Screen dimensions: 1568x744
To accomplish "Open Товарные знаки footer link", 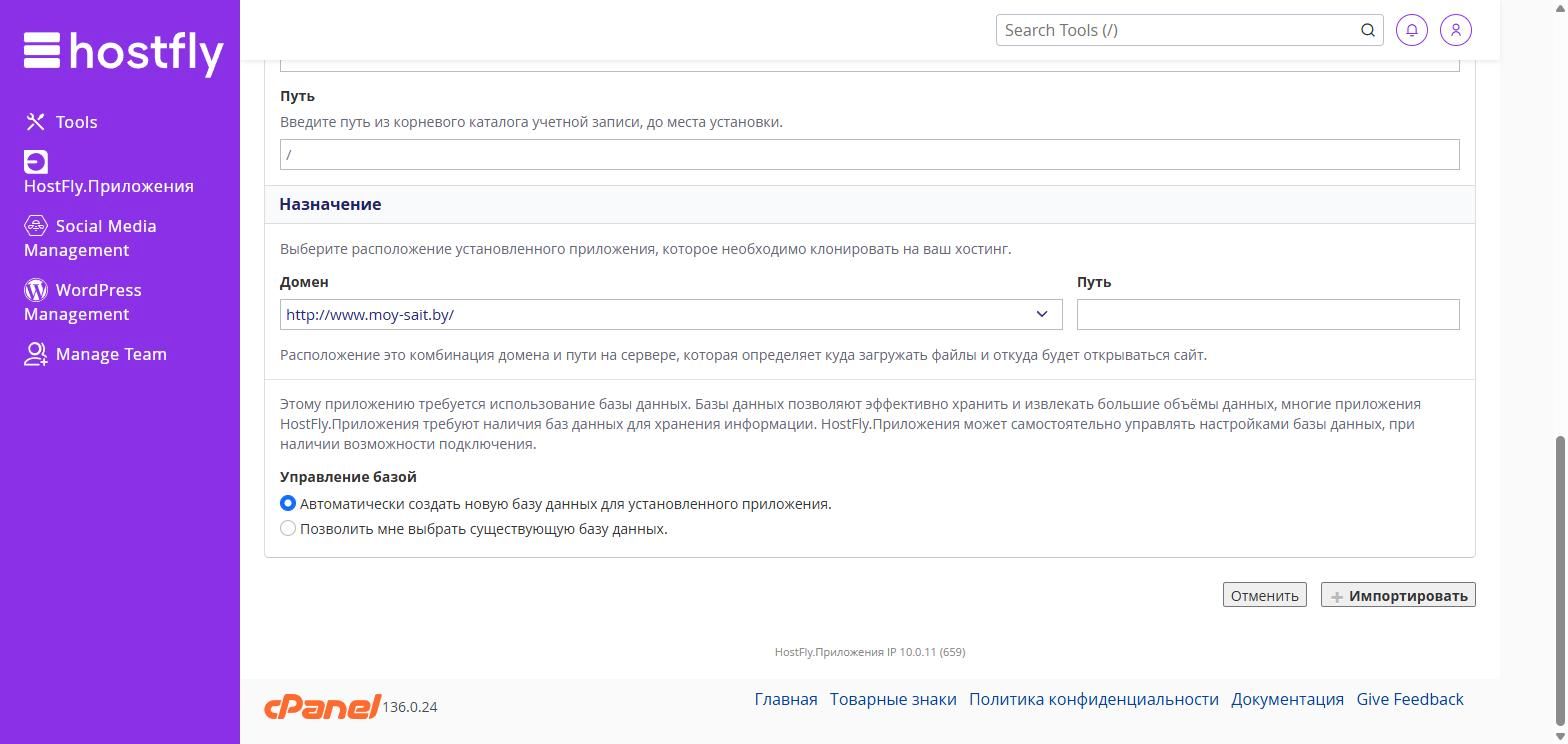I will coord(893,699).
